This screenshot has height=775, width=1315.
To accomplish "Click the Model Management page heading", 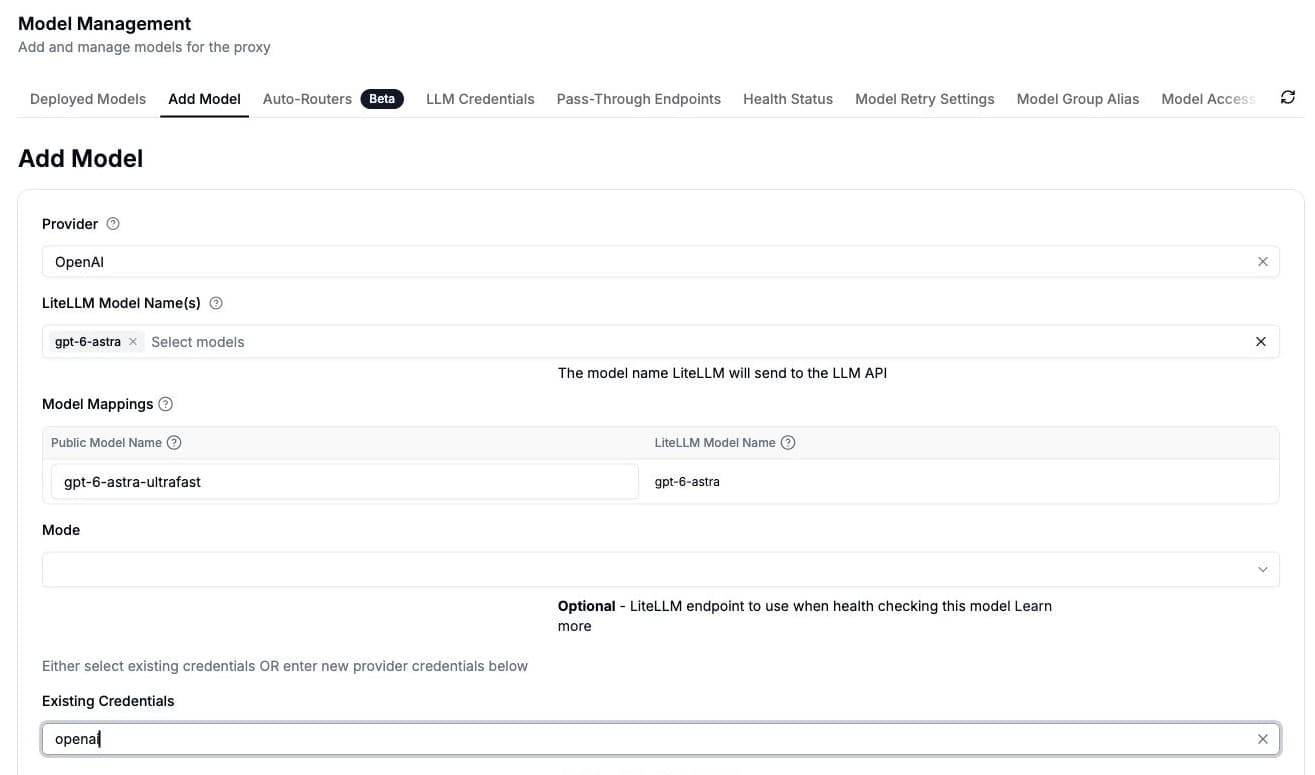I will pyautogui.click(x=105, y=23).
